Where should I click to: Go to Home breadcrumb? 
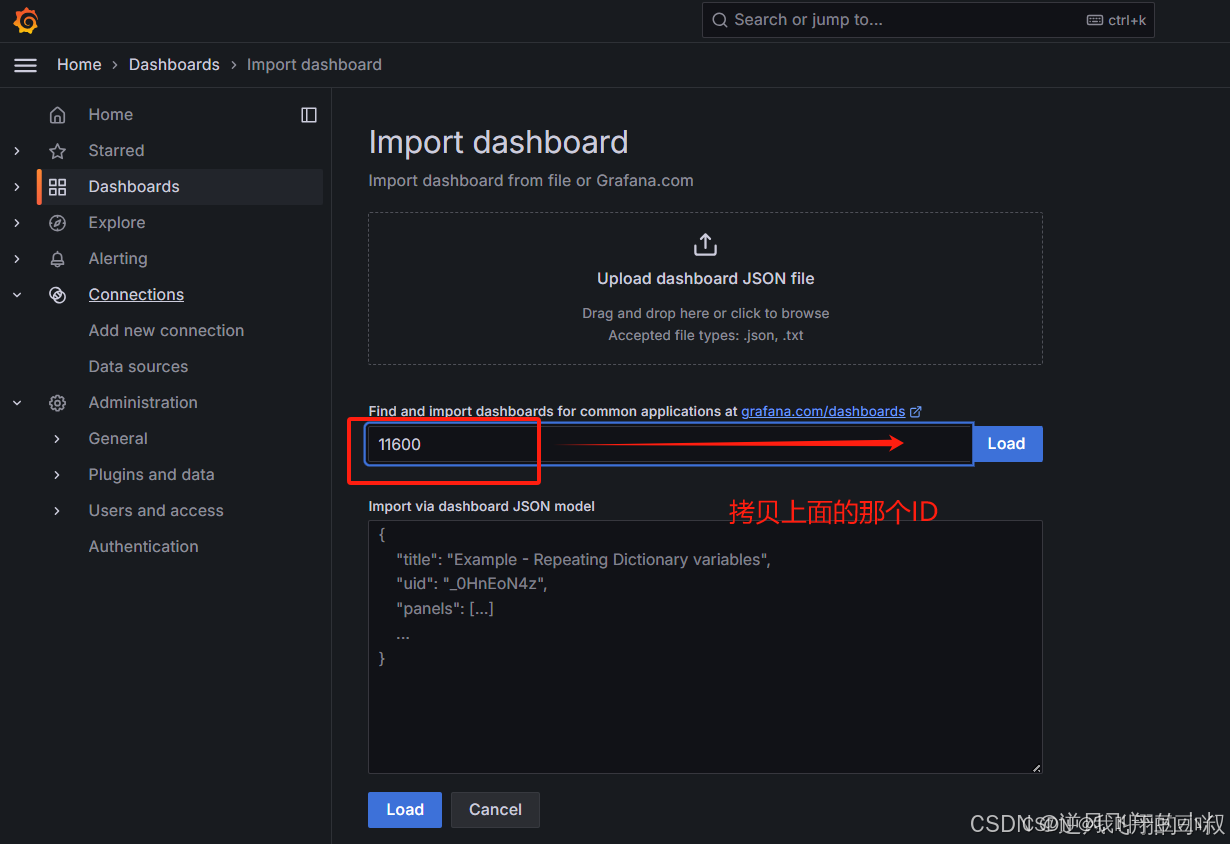click(79, 65)
